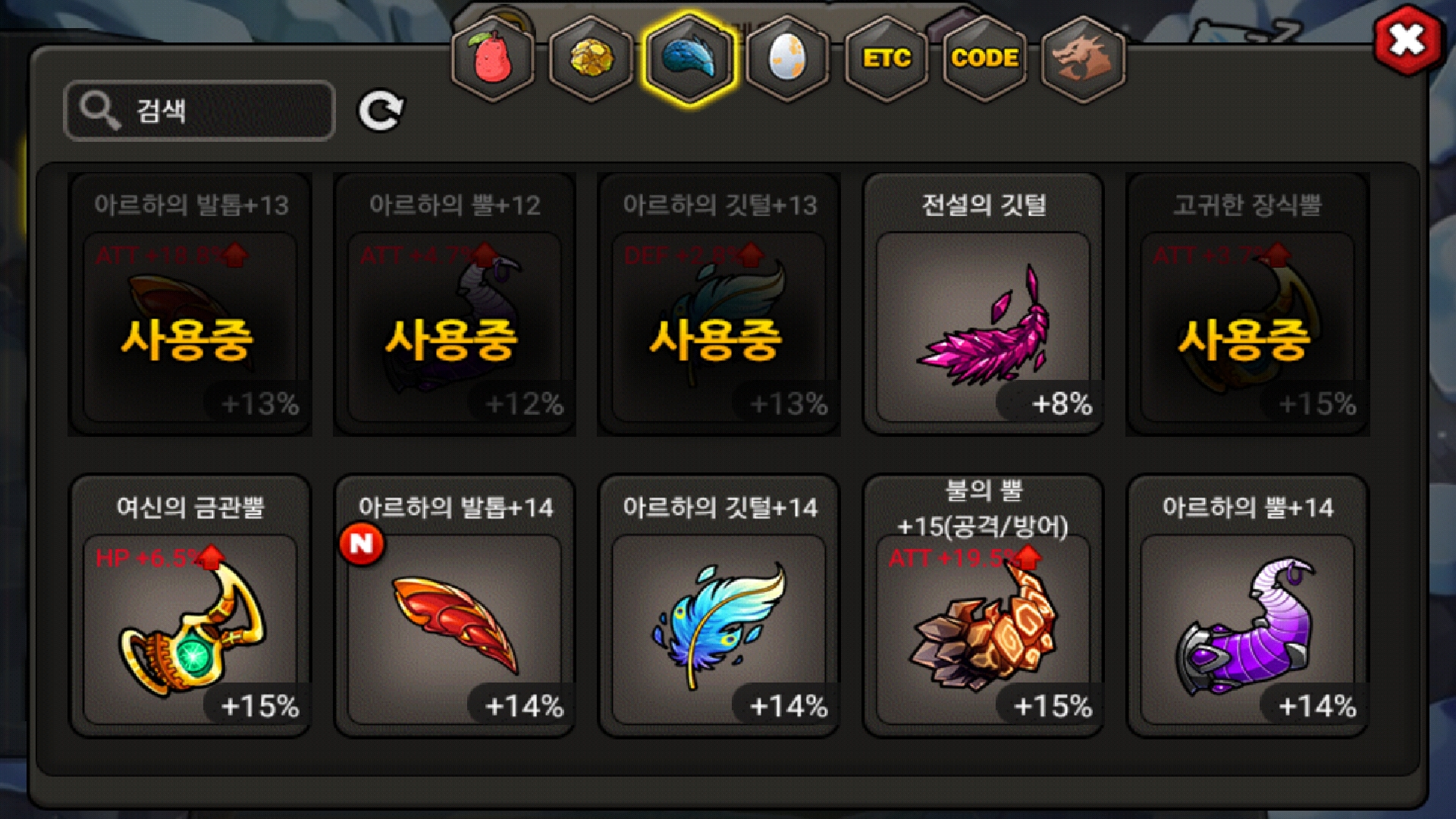The width and height of the screenshot is (1456, 819).
Task: Click the red N new badge
Action: (x=362, y=544)
